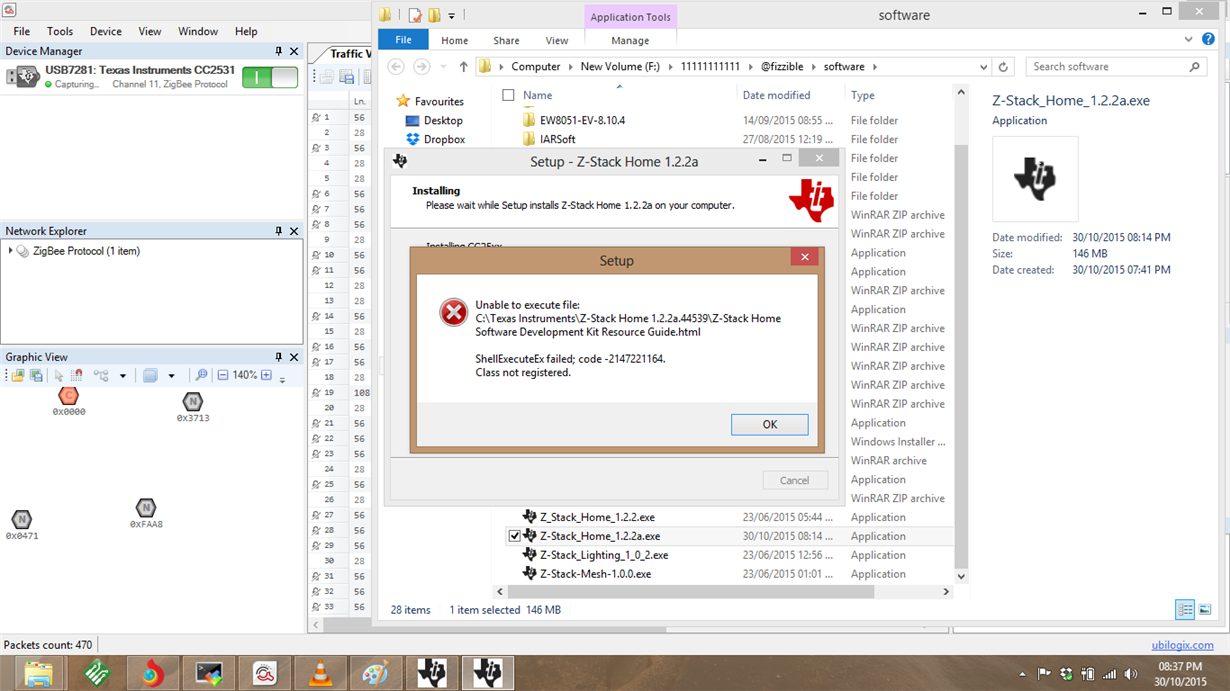The height and width of the screenshot is (691, 1230).
Task: Click the zoom-to-fit magnifier in Graphic View
Action: pyautogui.click(x=201, y=376)
